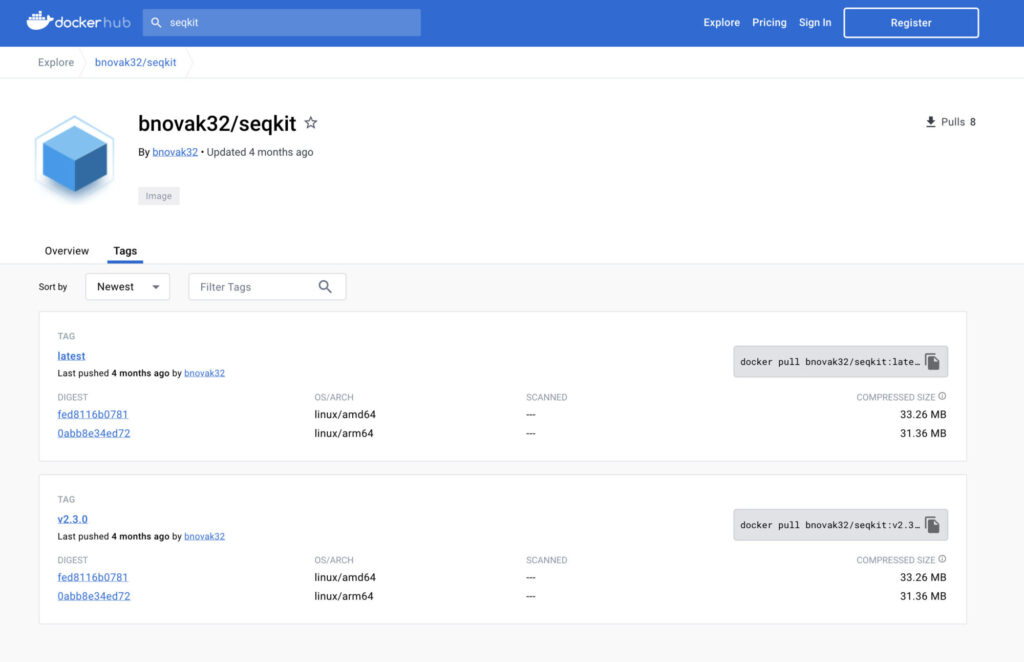This screenshot has width=1024, height=662.
Task: Open the Explore menu in the header
Action: (x=721, y=22)
